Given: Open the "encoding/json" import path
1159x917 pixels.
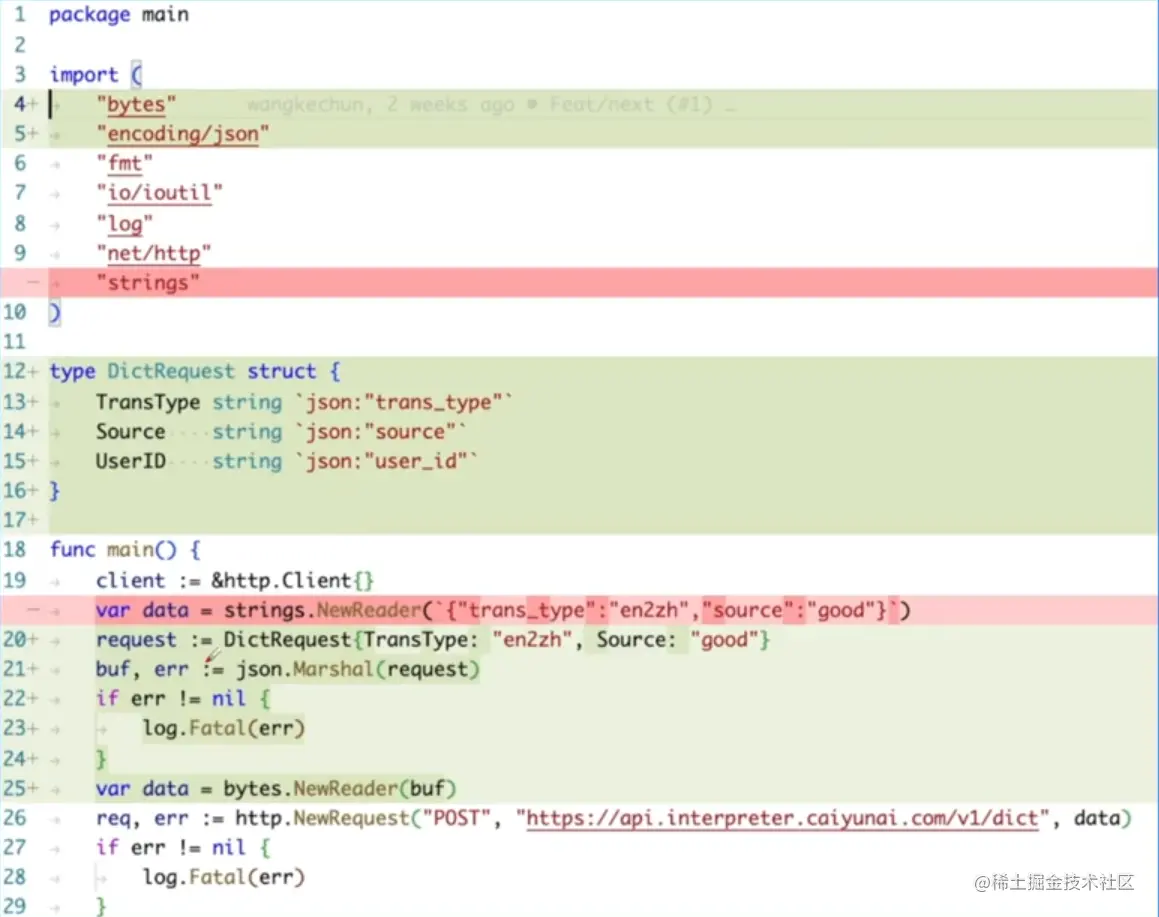Looking at the screenshot, I should (183, 134).
